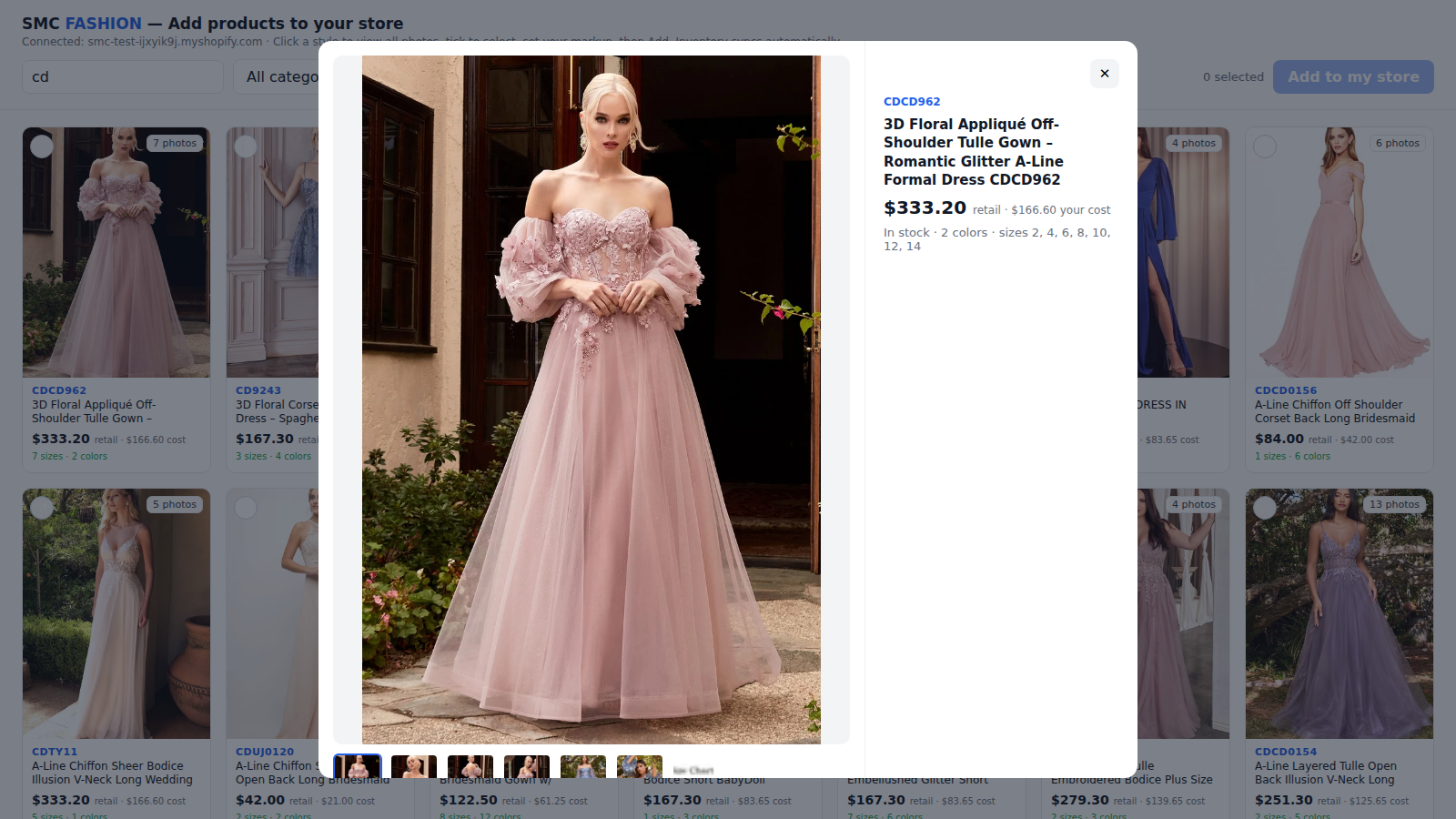Click '1 sizes · 6 colors' on CDCD0156 card
Screen dimensions: 1456x819
pyautogui.click(x=1292, y=457)
